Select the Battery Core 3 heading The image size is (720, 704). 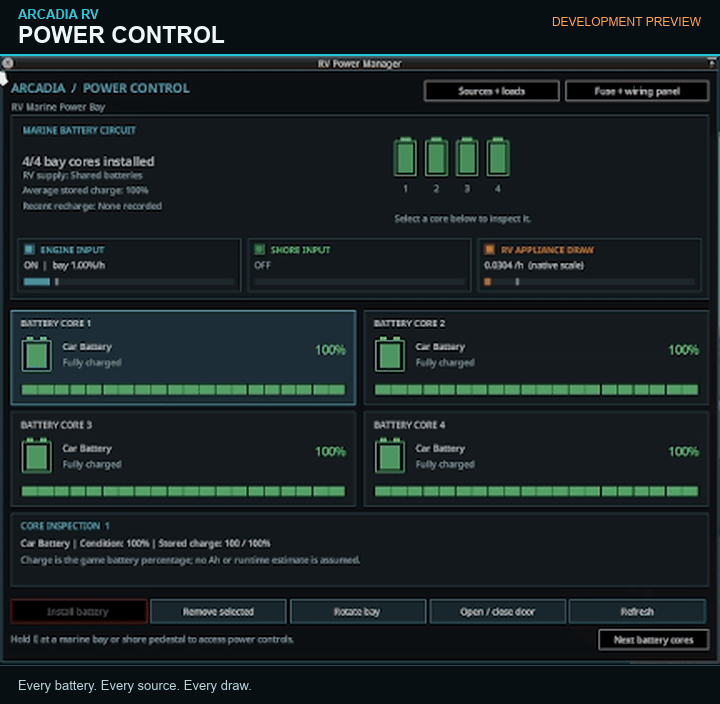[x=56, y=425]
